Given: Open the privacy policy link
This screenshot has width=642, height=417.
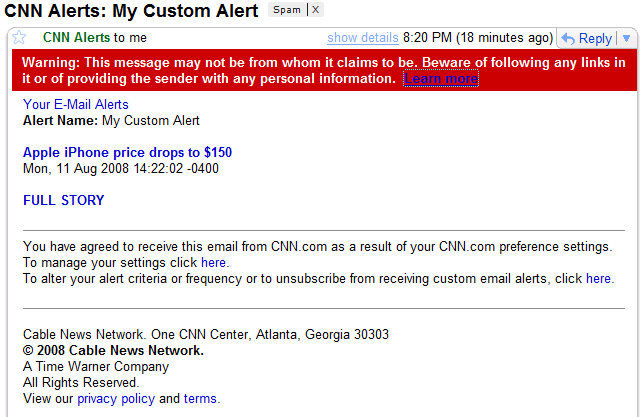Looking at the screenshot, I should click(116, 399).
